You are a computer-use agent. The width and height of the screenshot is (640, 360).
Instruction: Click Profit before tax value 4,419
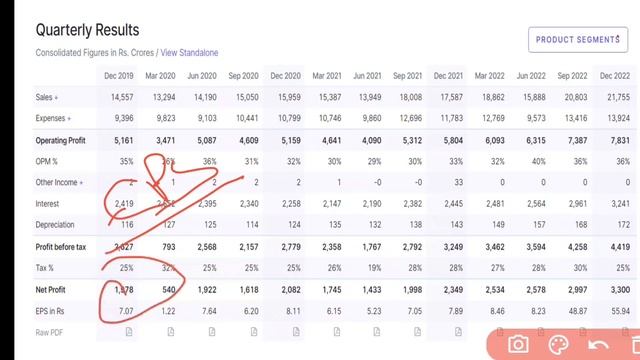point(620,247)
